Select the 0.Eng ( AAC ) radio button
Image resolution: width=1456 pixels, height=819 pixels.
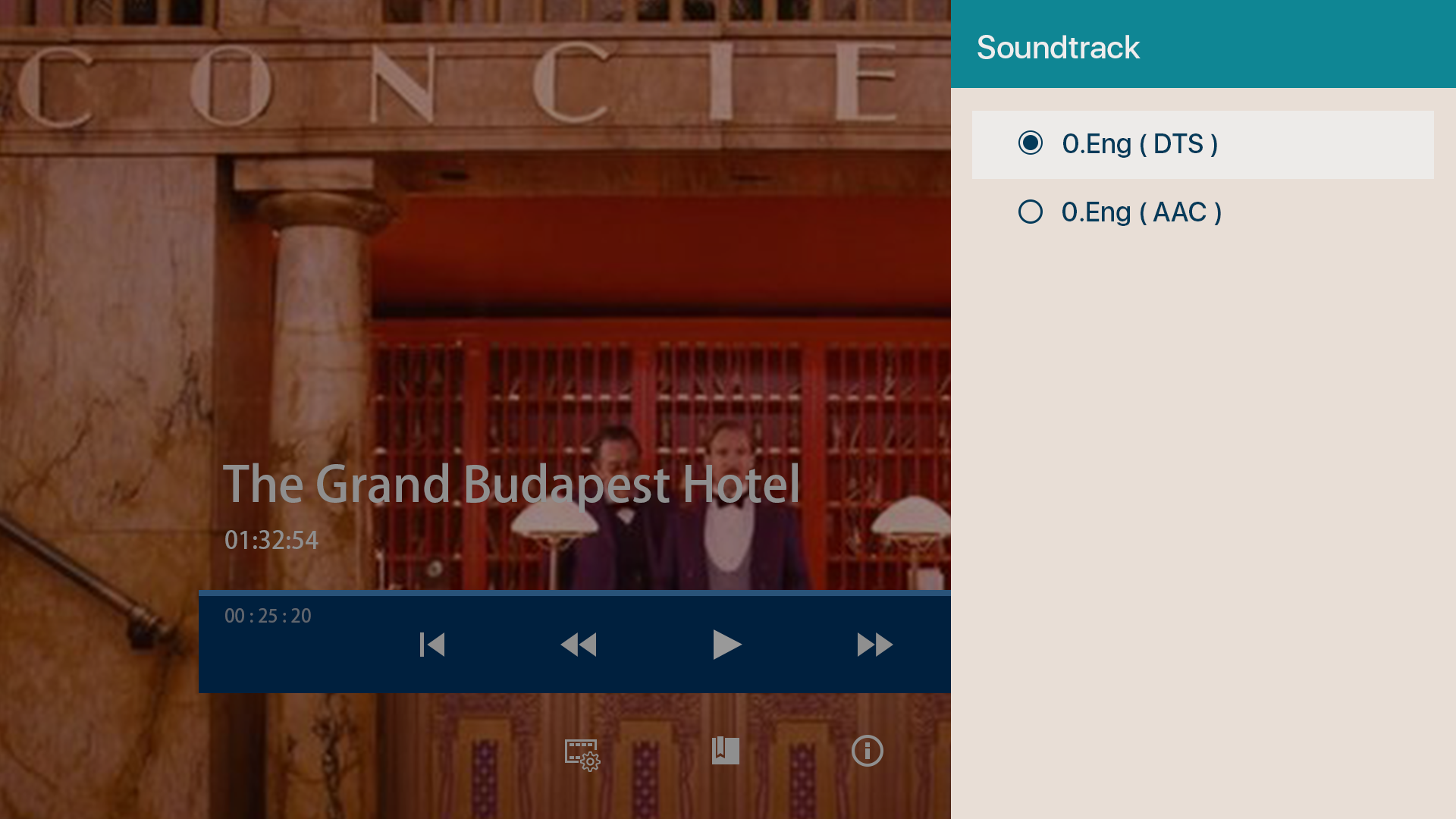pyautogui.click(x=1031, y=212)
